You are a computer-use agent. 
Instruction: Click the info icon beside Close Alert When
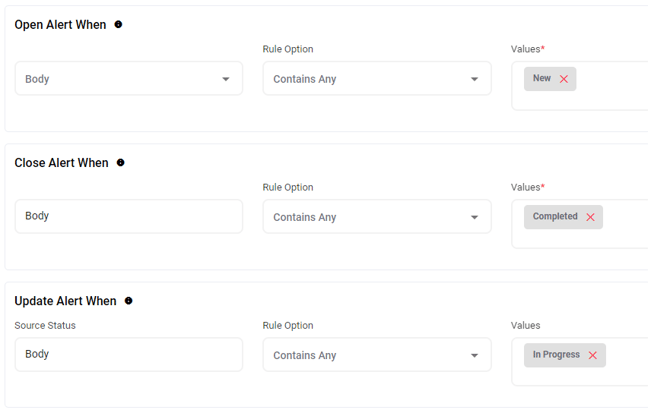(121, 162)
